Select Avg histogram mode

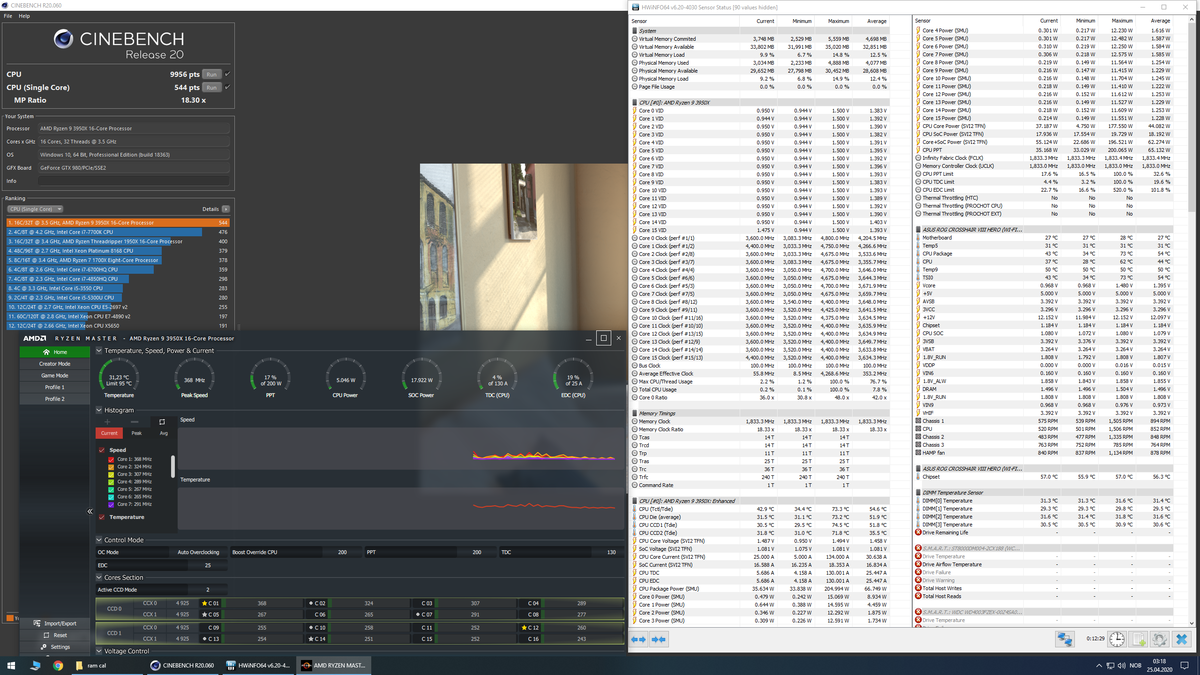pos(163,433)
